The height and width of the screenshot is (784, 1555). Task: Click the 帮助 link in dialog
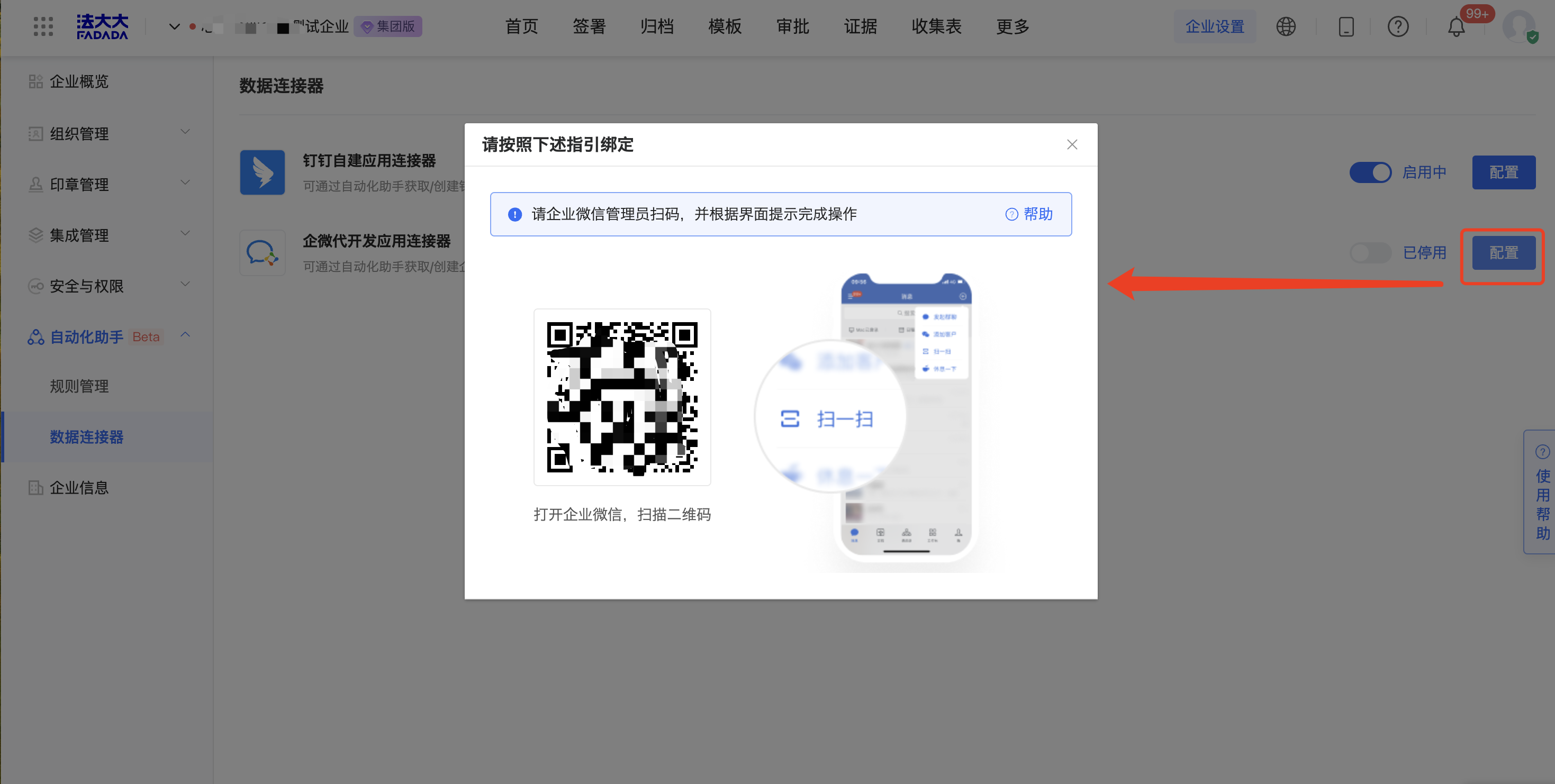click(1029, 214)
